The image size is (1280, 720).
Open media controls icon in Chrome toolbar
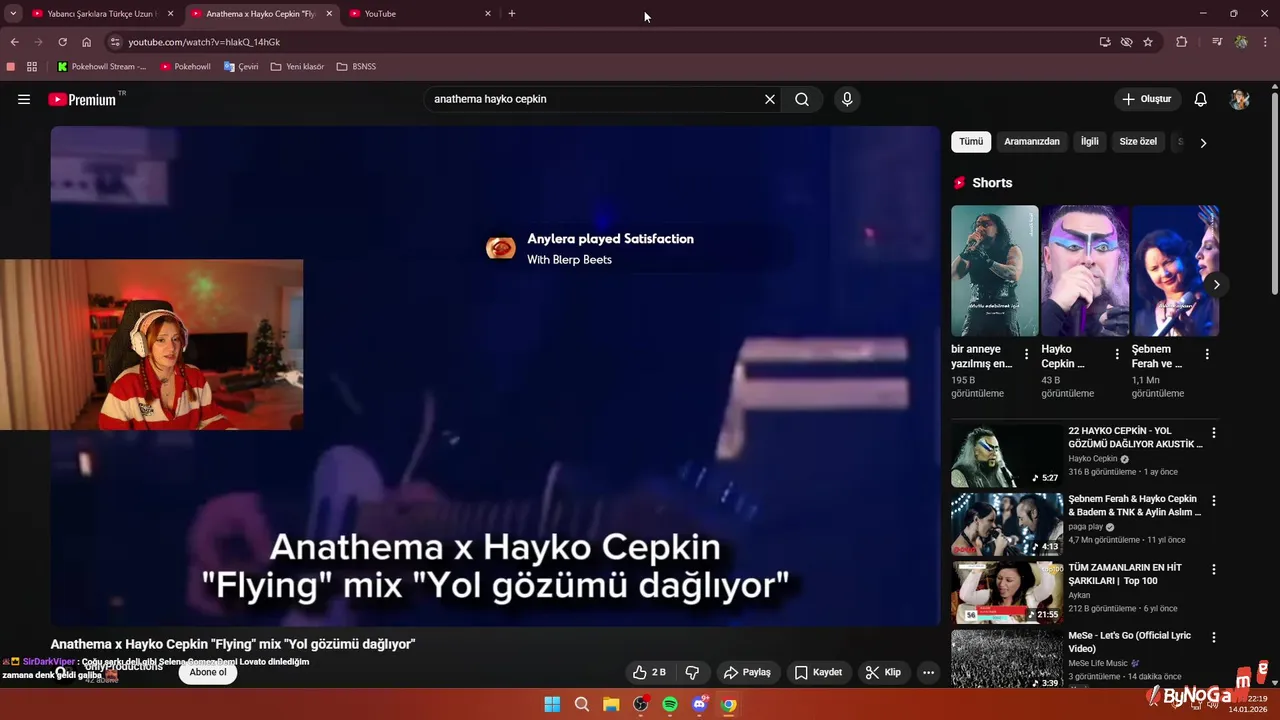pos(1217,42)
